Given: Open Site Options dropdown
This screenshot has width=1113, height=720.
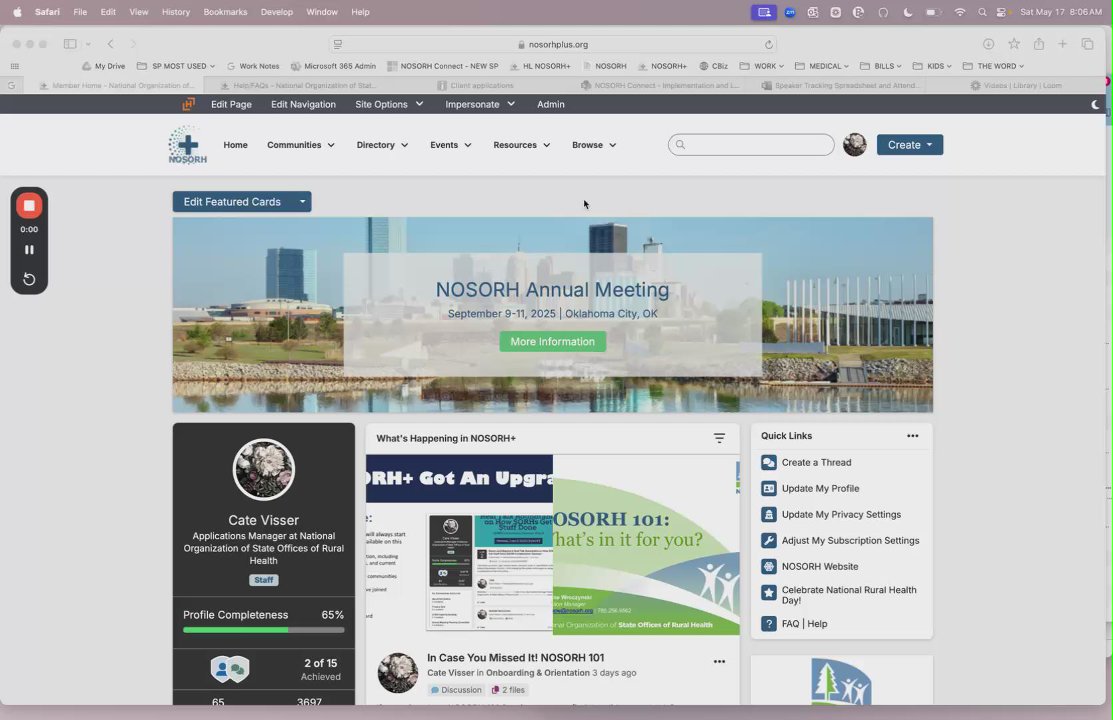Looking at the screenshot, I should pos(389,104).
